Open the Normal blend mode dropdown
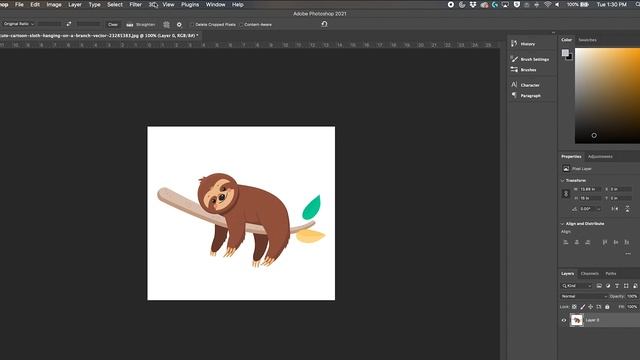Screen dimensions: 640x360 point(584,296)
